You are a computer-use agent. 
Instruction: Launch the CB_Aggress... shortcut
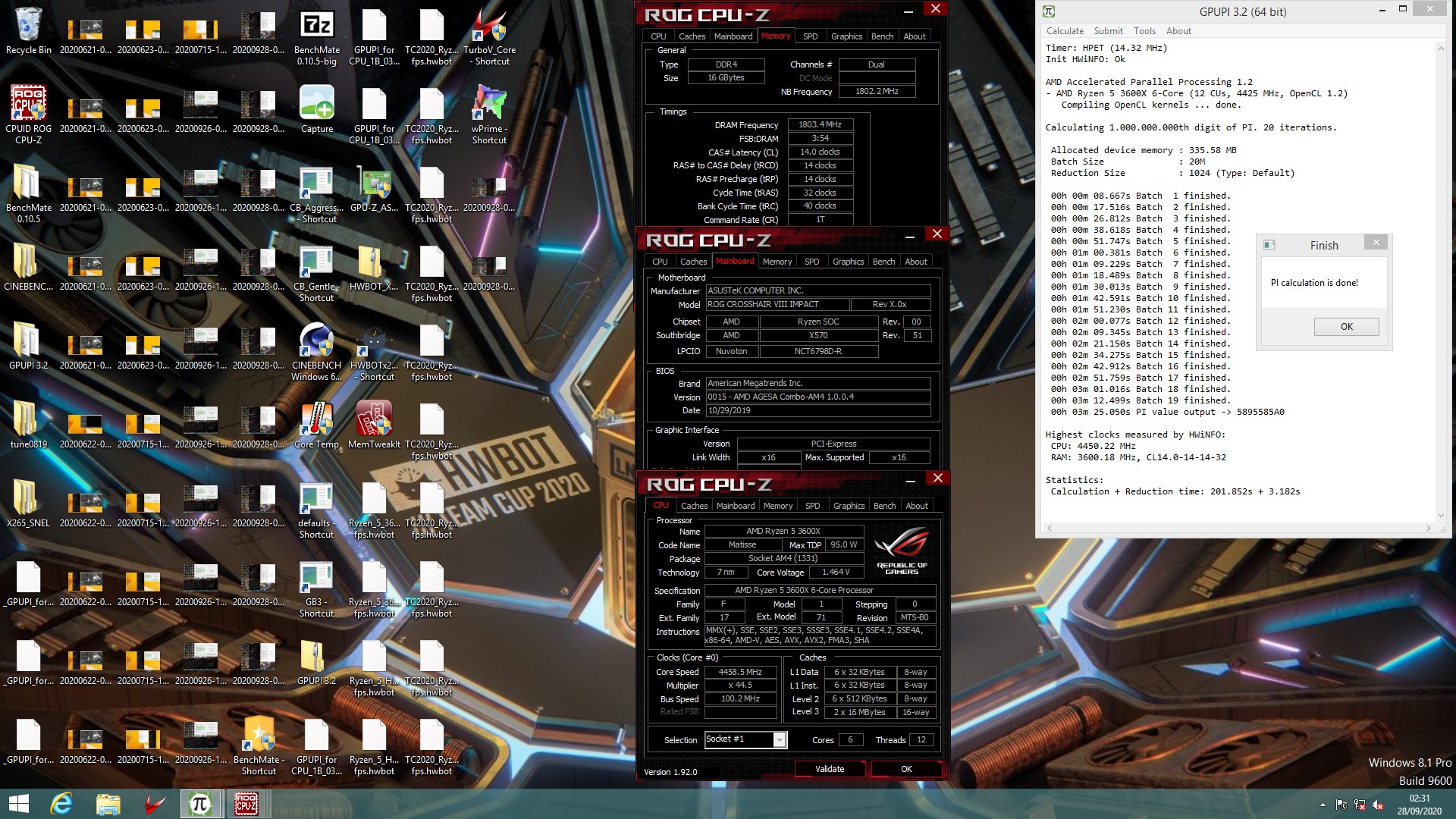pyautogui.click(x=316, y=194)
